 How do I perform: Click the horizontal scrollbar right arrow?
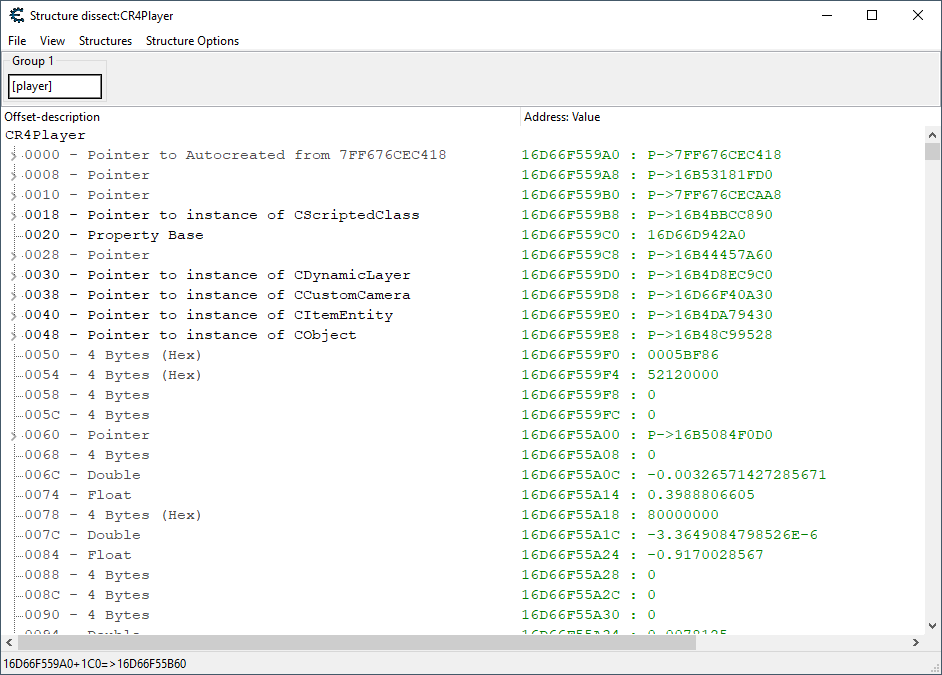click(916, 643)
